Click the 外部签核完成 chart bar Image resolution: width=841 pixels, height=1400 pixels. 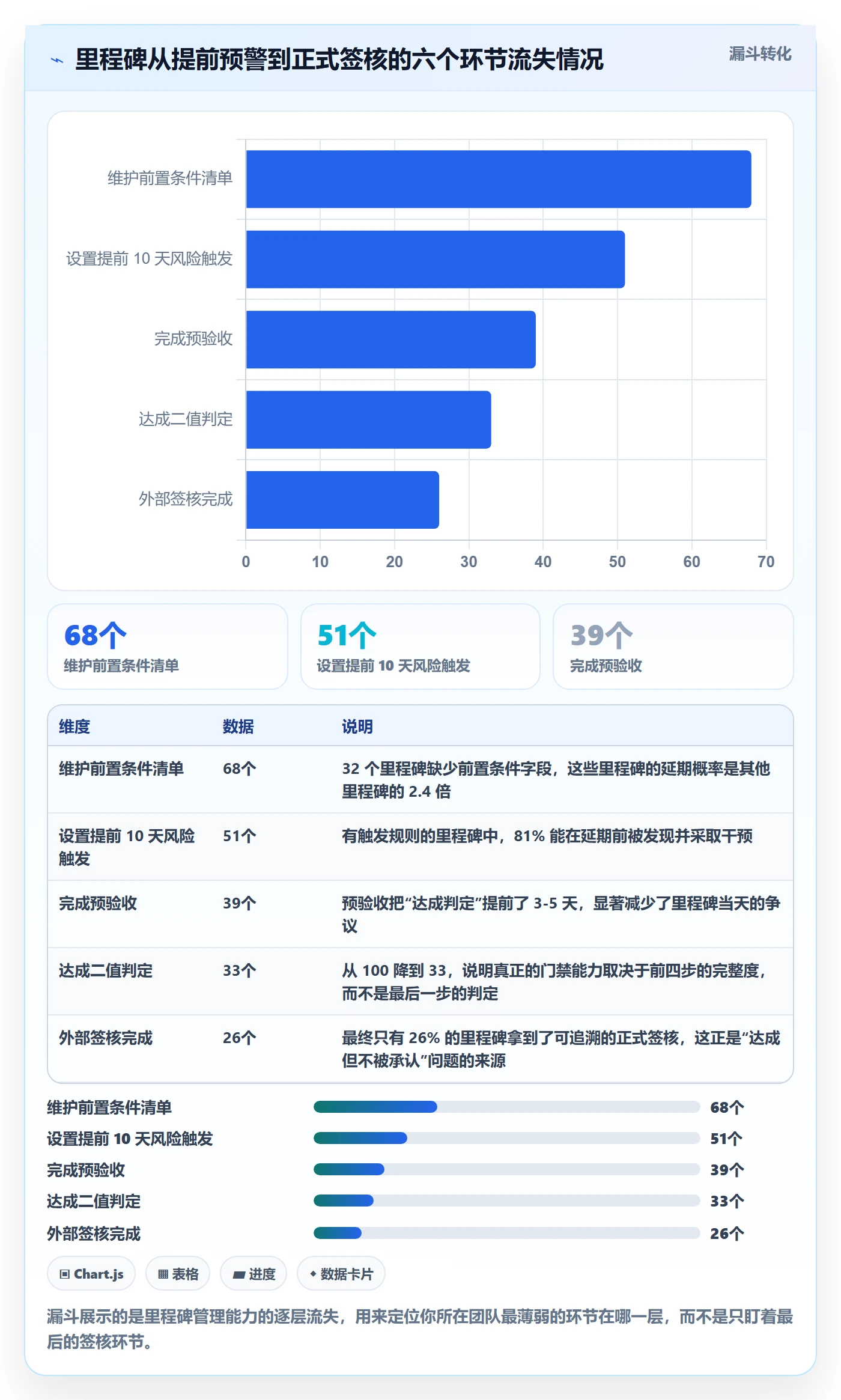(x=342, y=500)
